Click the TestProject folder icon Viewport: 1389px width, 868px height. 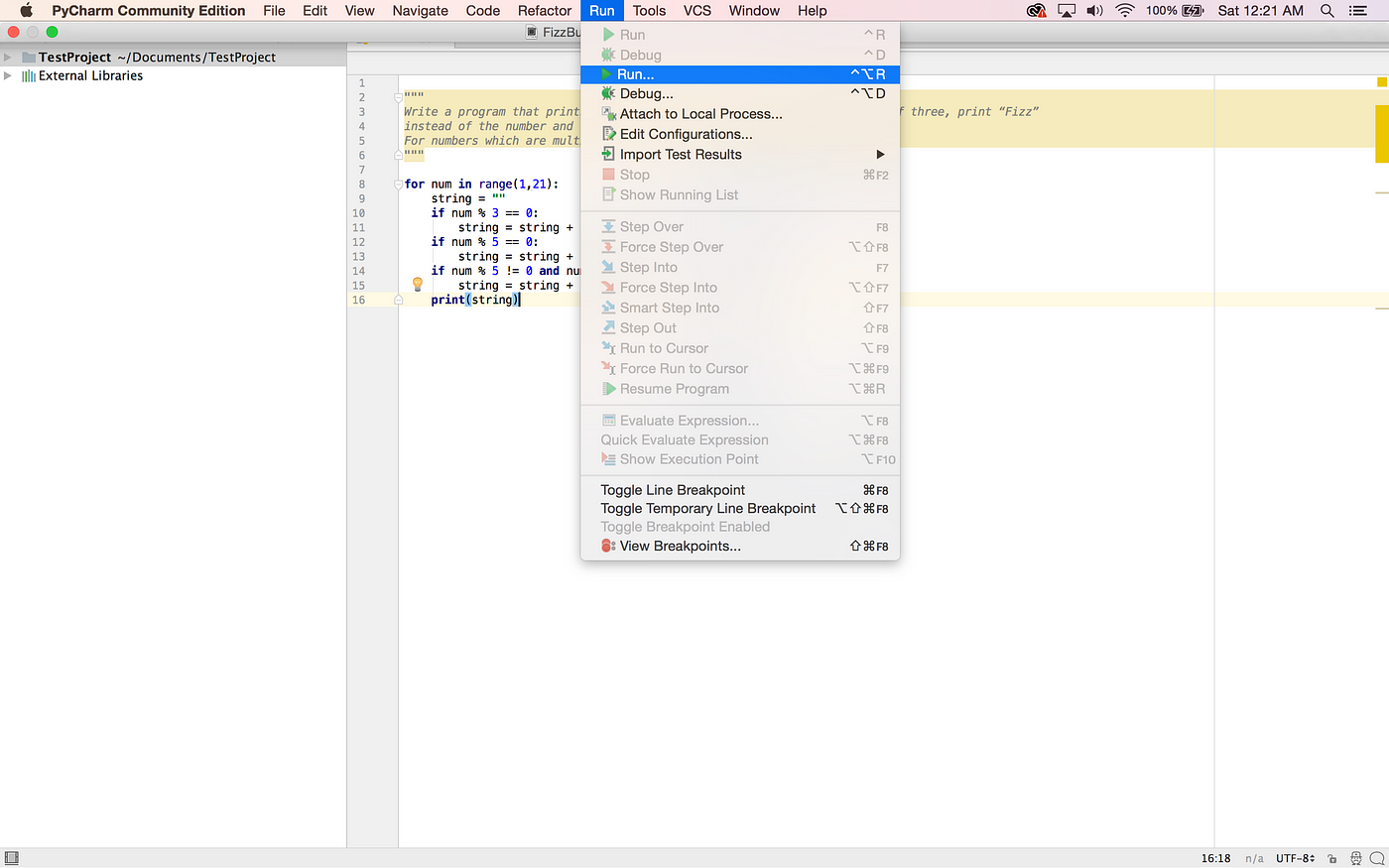tap(28, 58)
